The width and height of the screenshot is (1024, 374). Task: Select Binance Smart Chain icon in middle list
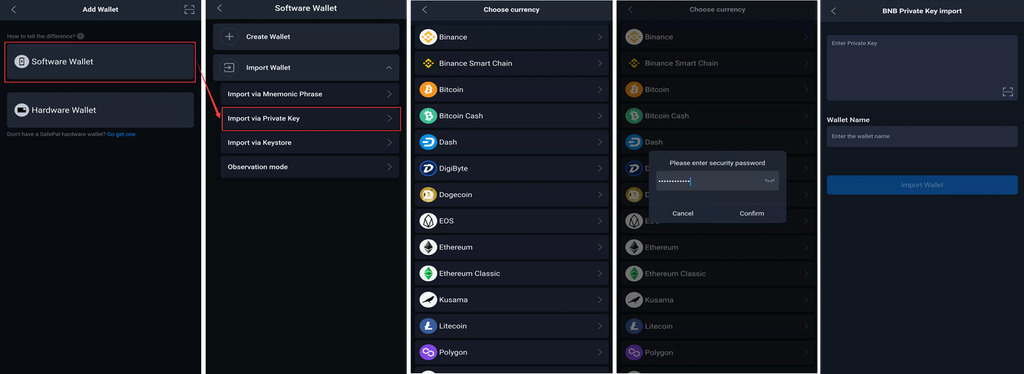click(x=428, y=63)
